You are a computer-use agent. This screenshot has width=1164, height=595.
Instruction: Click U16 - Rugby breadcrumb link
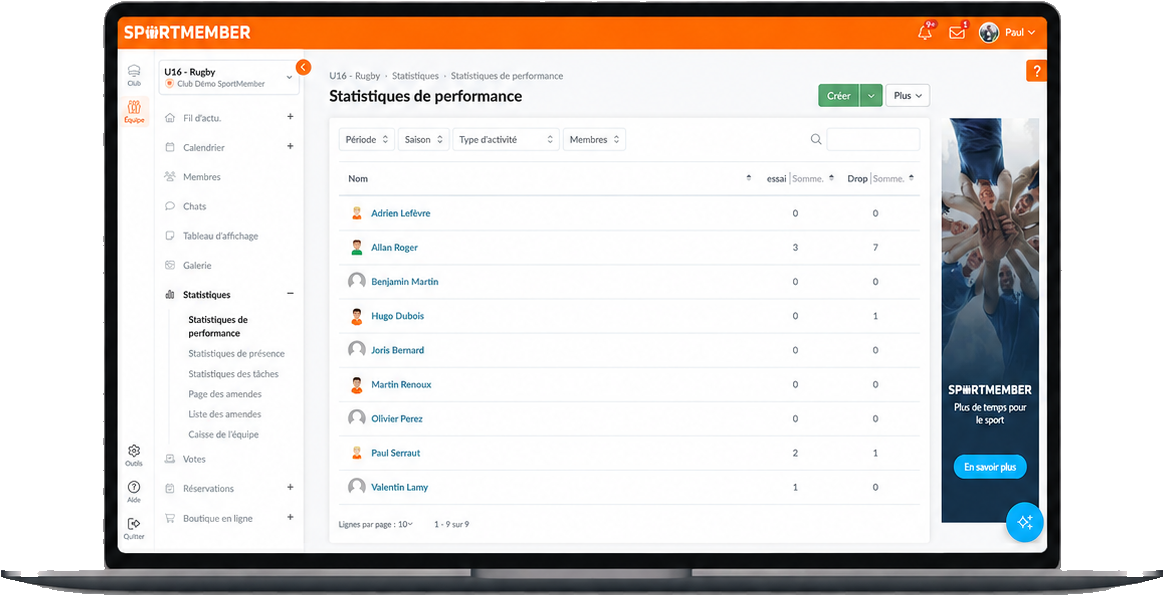coord(354,76)
